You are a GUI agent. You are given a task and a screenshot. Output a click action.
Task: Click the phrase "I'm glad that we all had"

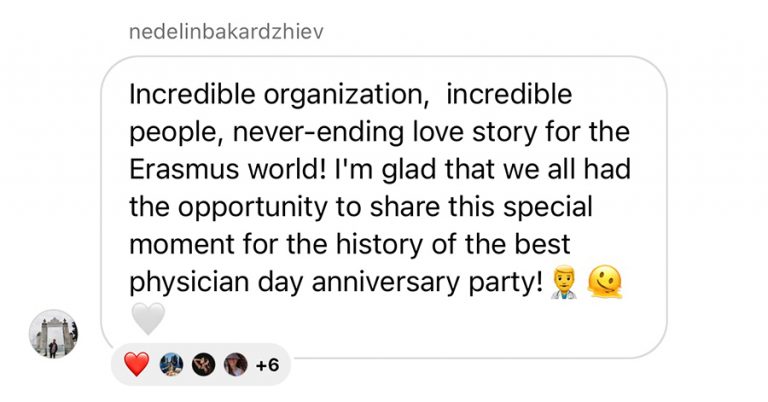coord(483,169)
